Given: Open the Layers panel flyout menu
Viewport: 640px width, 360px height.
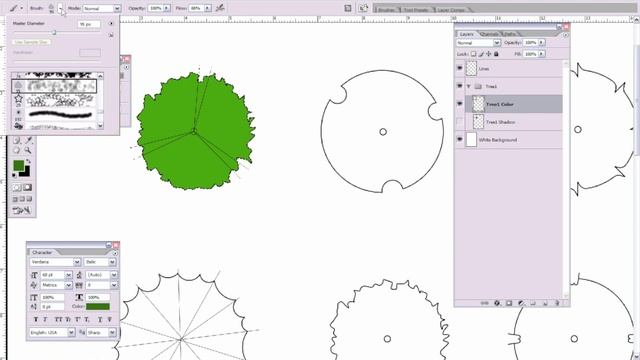Looking at the screenshot, I should tap(565, 36).
